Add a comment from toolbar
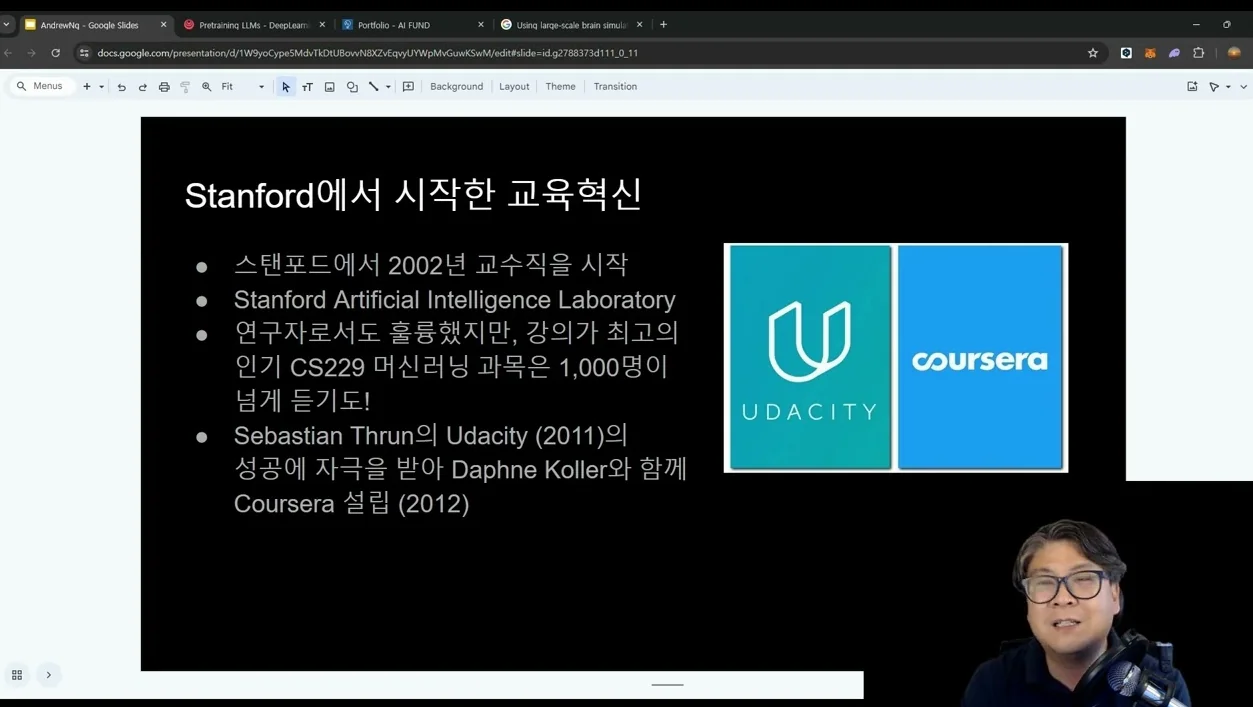The image size is (1253, 707). tap(408, 87)
